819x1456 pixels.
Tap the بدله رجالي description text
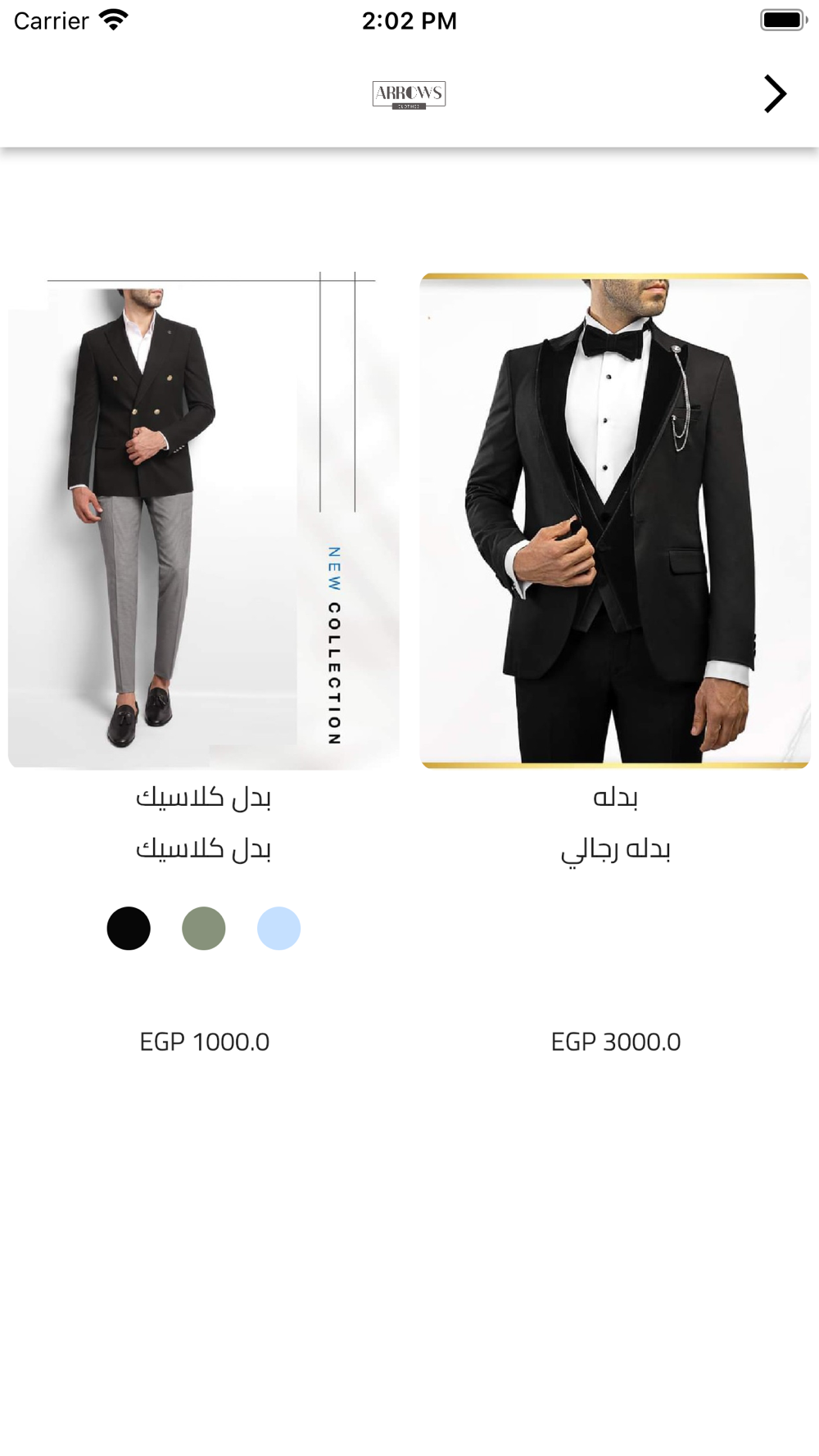pyautogui.click(x=616, y=850)
